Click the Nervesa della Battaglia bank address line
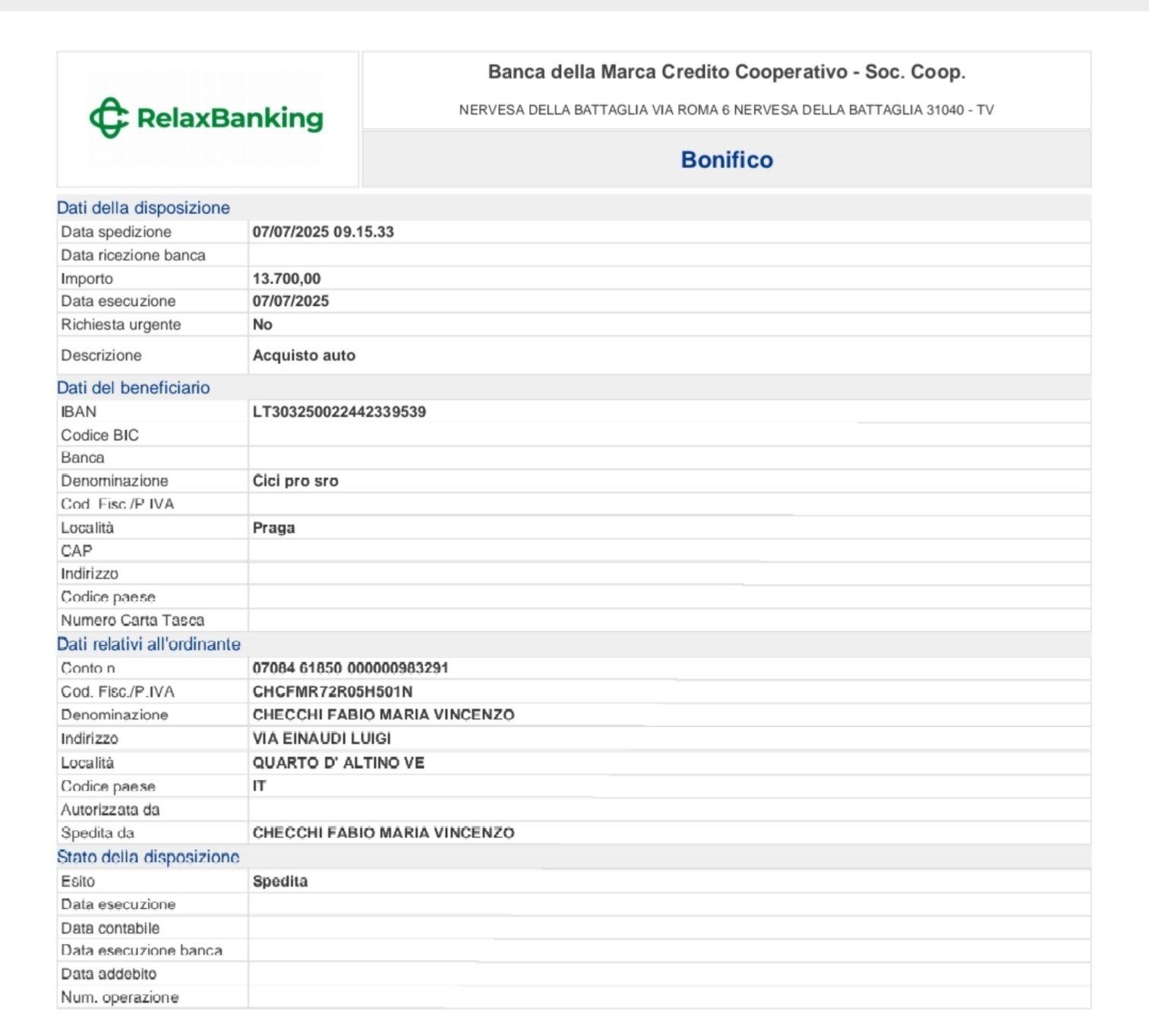The image size is (1149, 1036). [726, 110]
